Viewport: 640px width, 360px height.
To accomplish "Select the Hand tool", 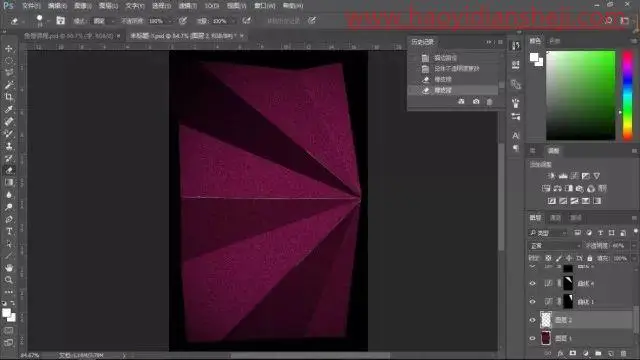I will click(x=9, y=268).
